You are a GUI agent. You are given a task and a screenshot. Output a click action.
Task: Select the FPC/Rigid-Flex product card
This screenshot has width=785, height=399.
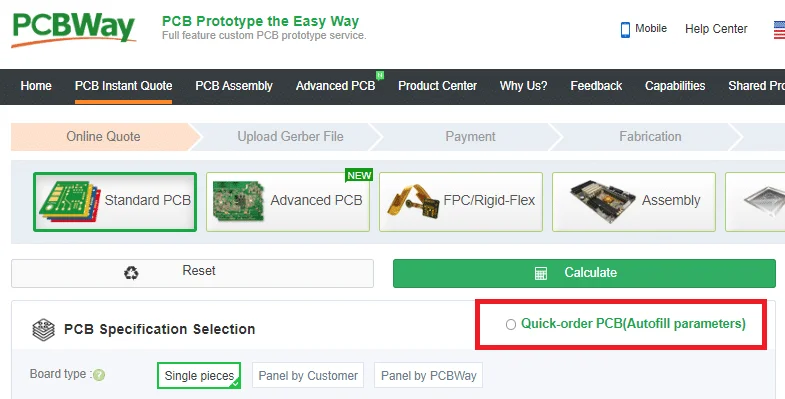pos(461,202)
